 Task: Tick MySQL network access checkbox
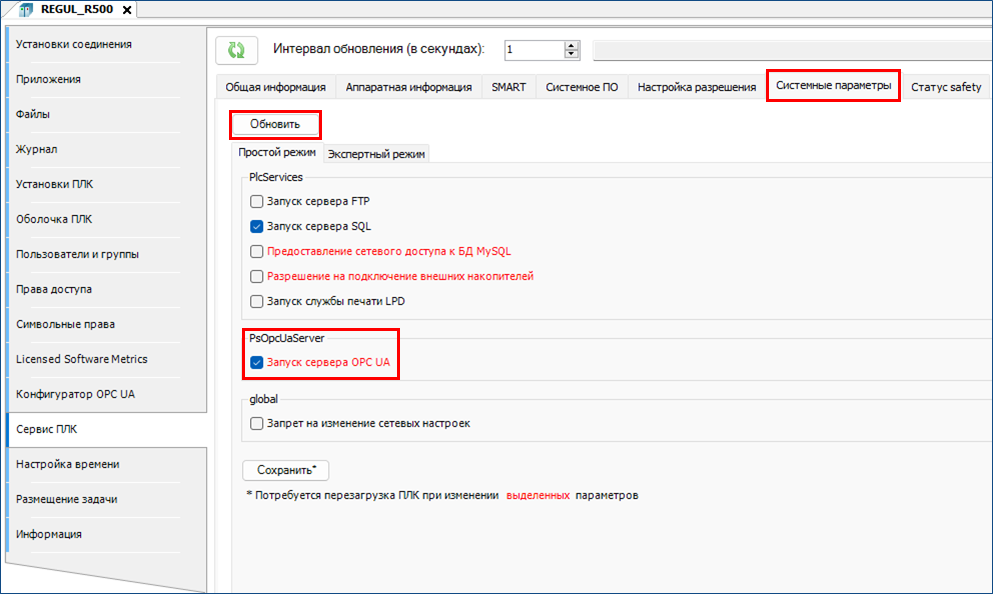257,251
